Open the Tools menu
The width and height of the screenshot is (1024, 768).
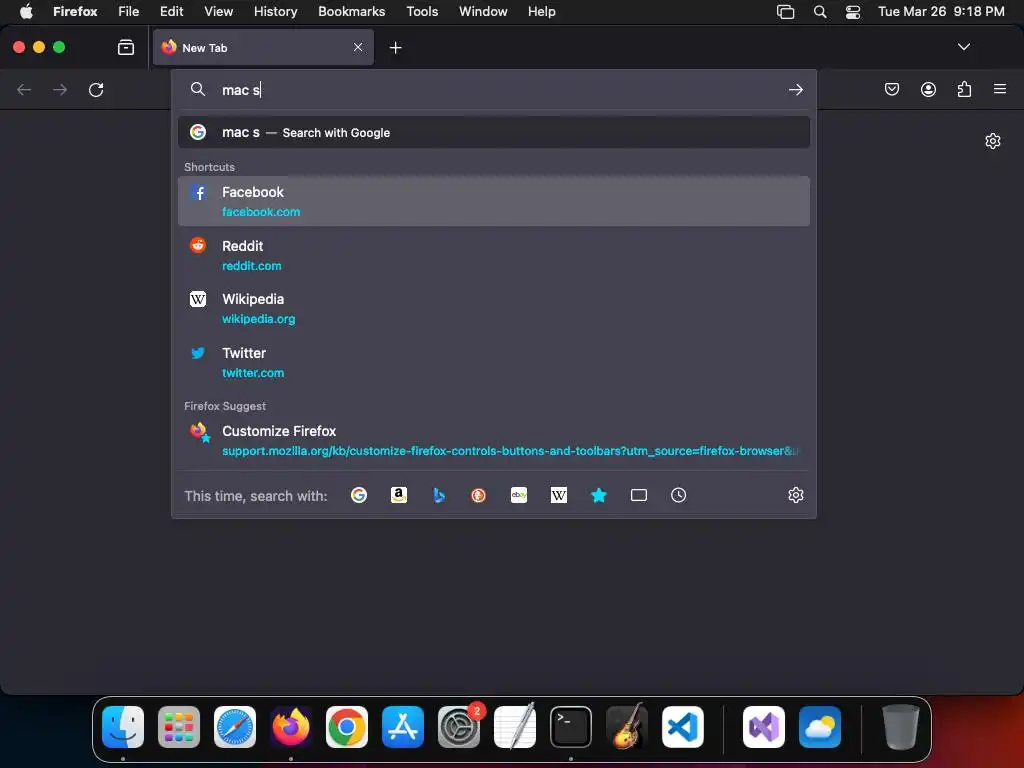coord(422,11)
